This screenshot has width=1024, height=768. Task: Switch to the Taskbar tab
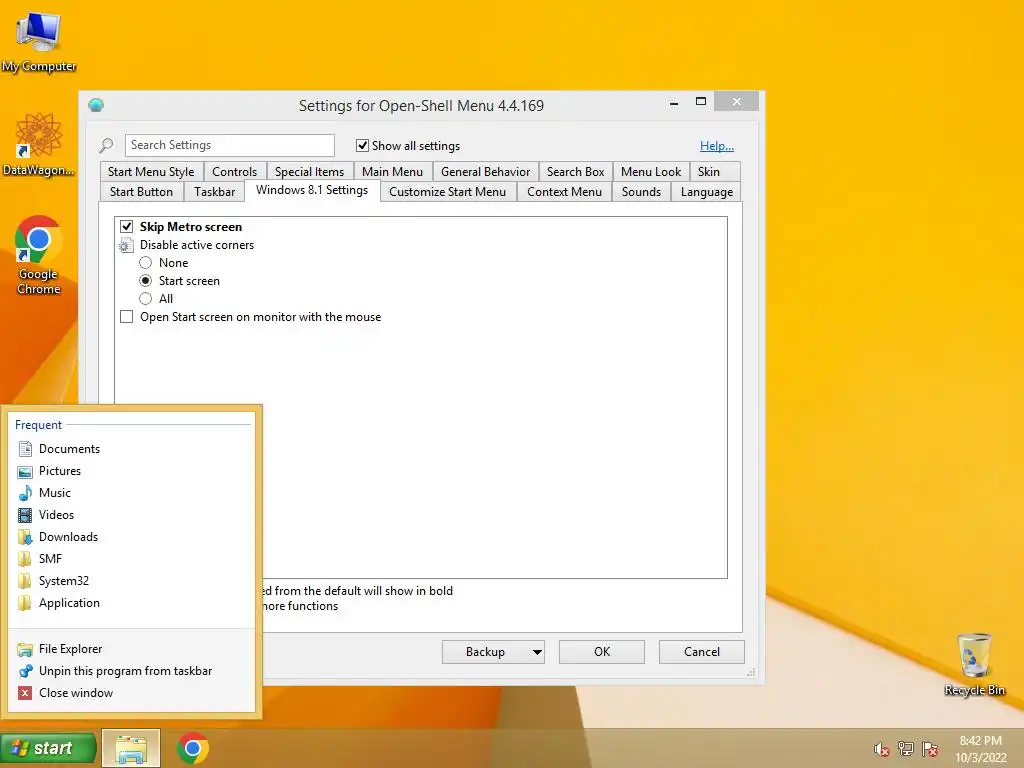click(x=214, y=192)
